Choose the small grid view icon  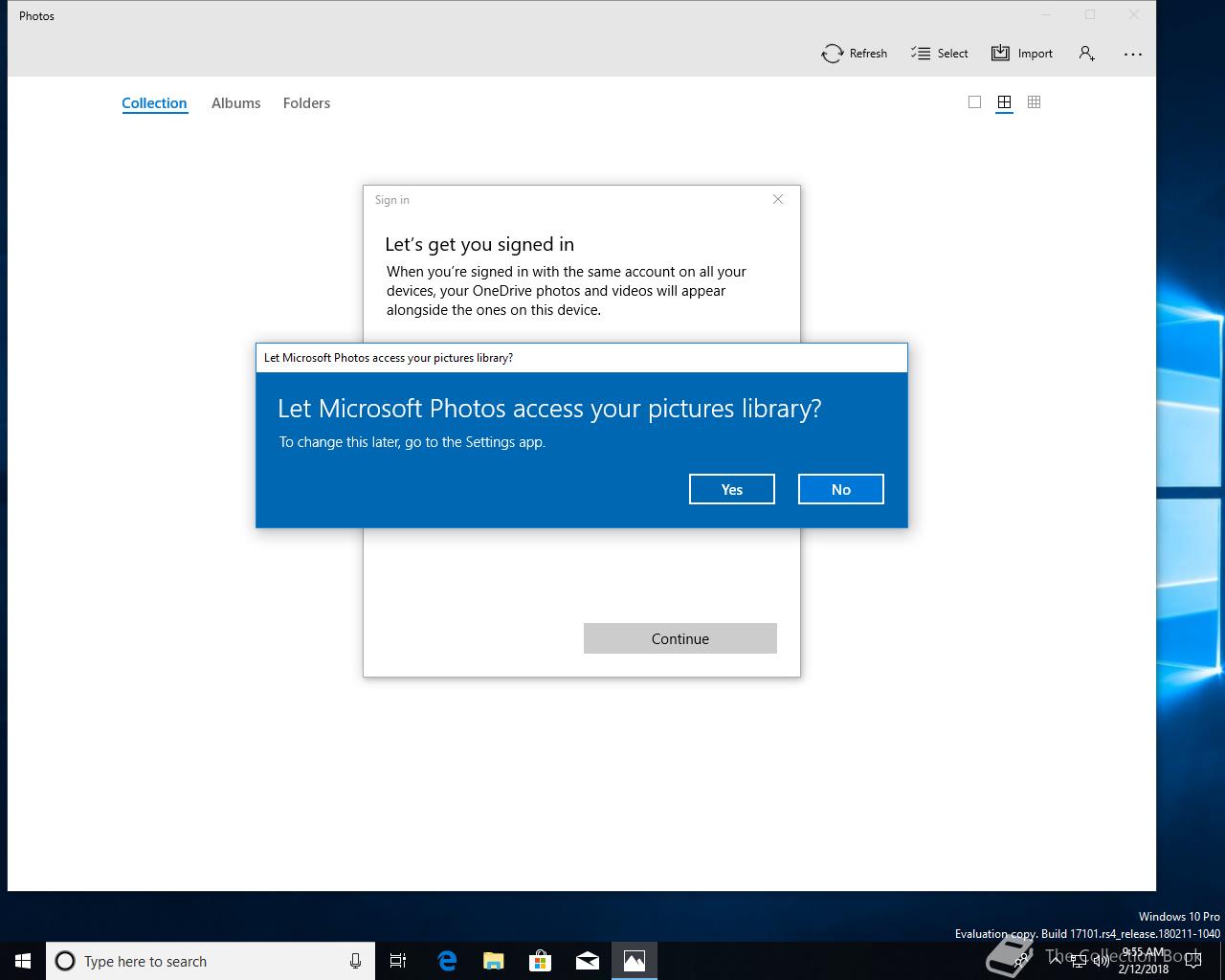pos(1034,102)
